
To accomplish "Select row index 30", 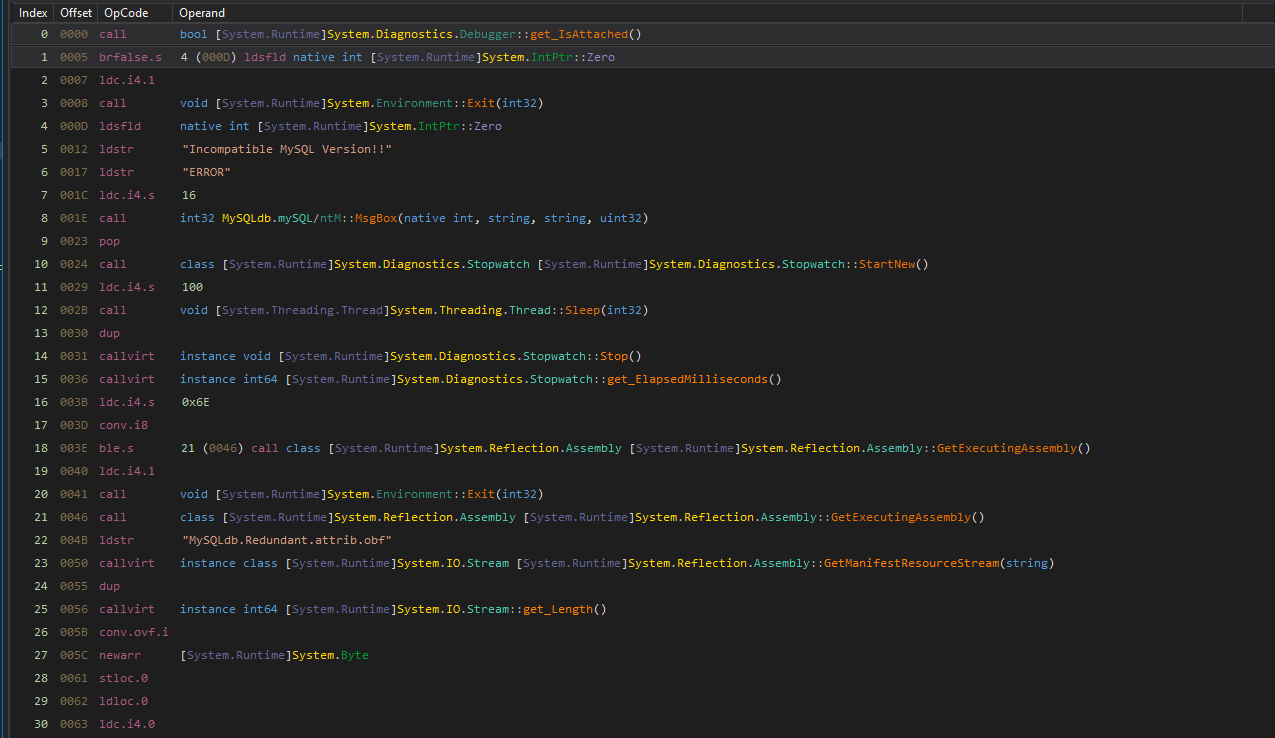I will (x=40, y=724).
